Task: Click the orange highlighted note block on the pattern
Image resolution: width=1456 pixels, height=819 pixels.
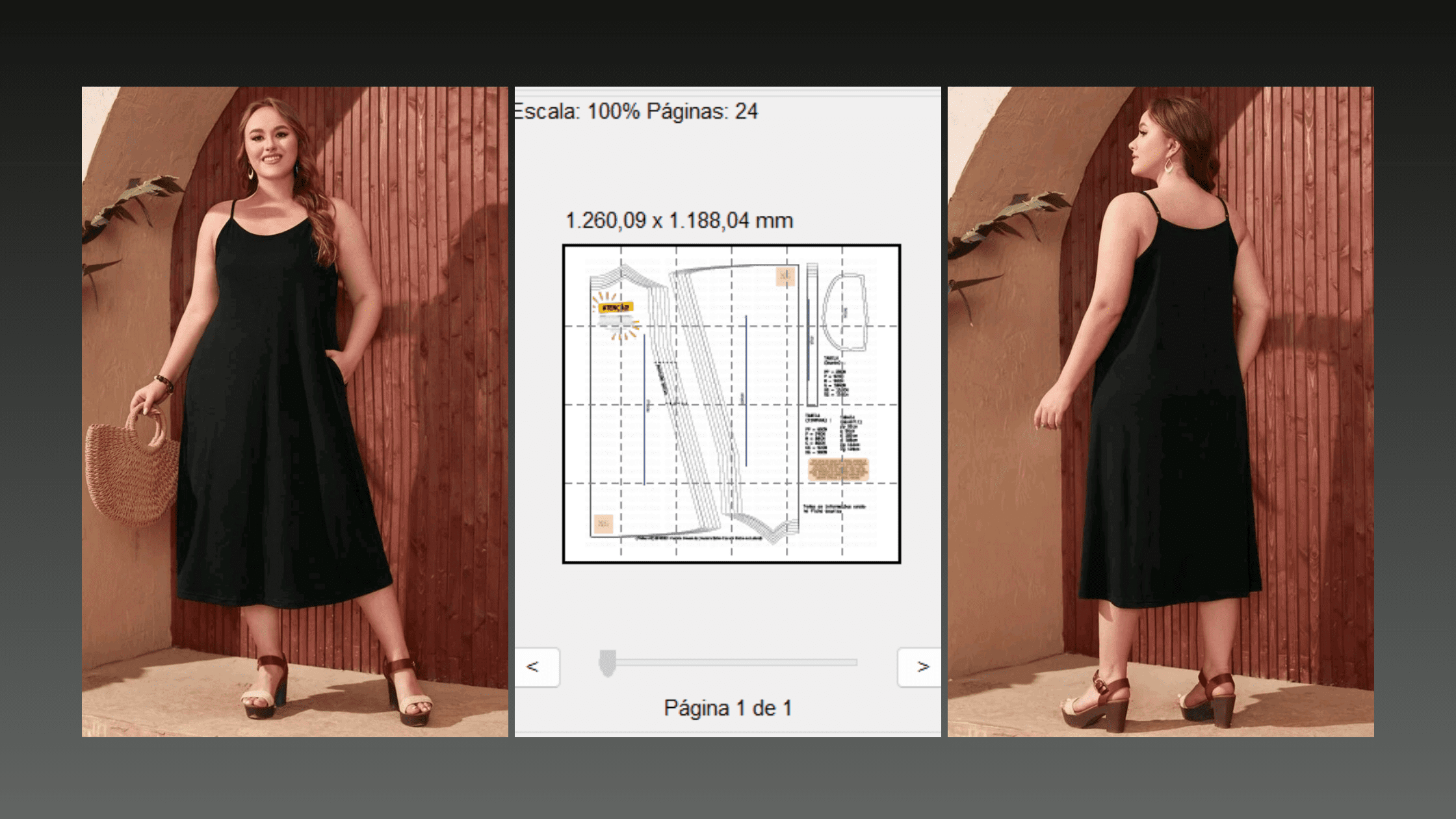Action: 838,470
